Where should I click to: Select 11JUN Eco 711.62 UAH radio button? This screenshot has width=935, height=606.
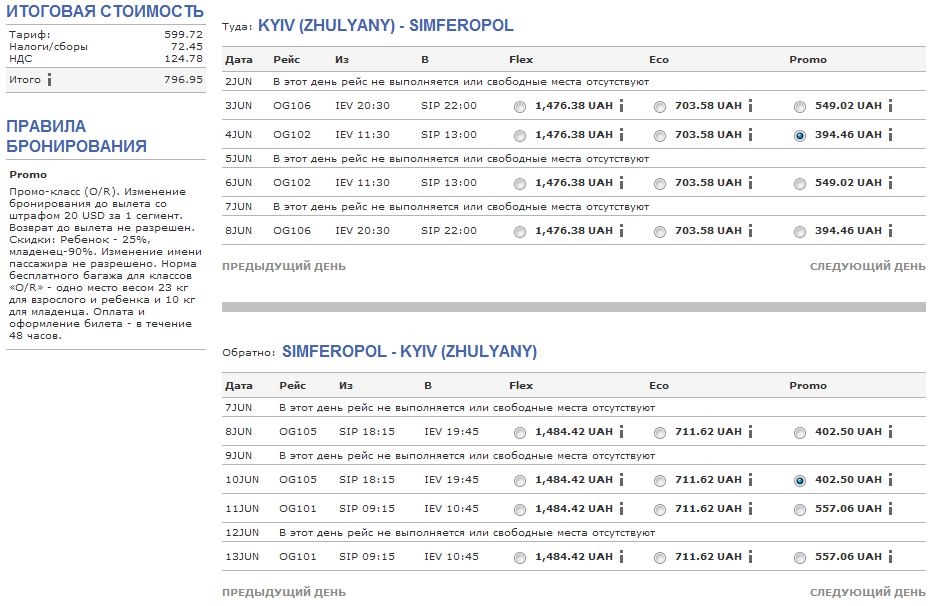(660, 510)
